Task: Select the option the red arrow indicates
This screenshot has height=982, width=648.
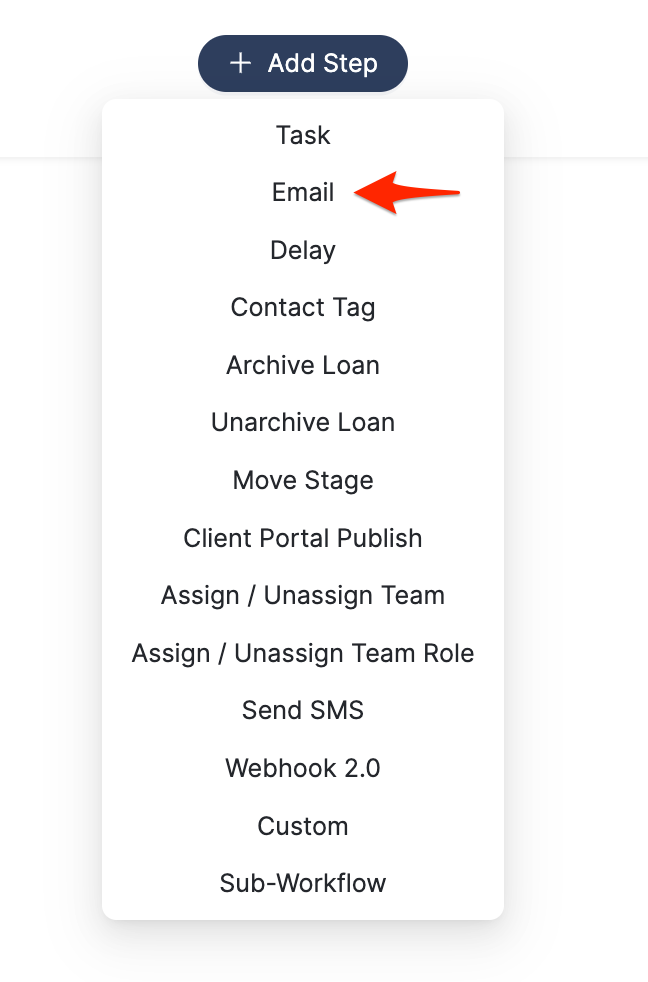Action: click(x=303, y=192)
